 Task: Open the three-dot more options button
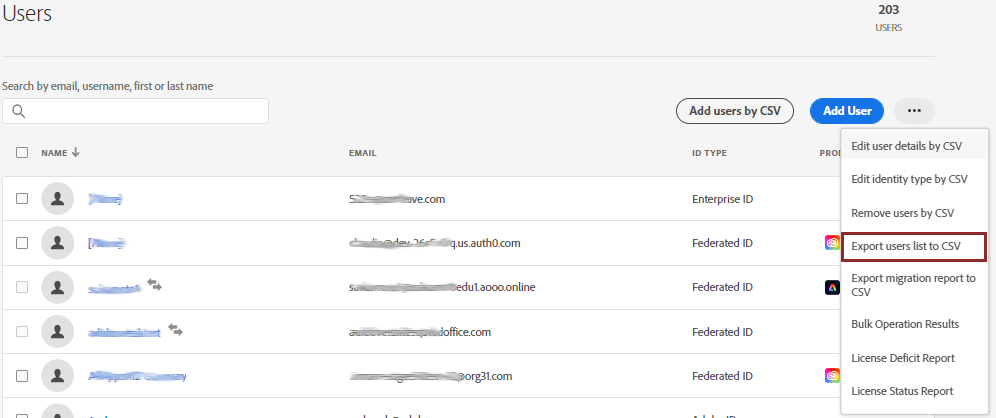pos(914,111)
